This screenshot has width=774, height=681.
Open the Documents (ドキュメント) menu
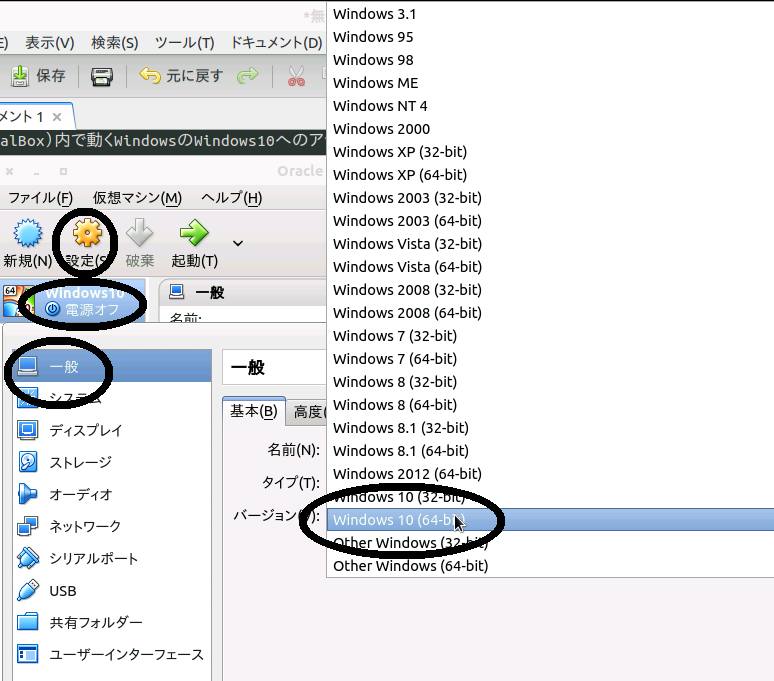(276, 43)
